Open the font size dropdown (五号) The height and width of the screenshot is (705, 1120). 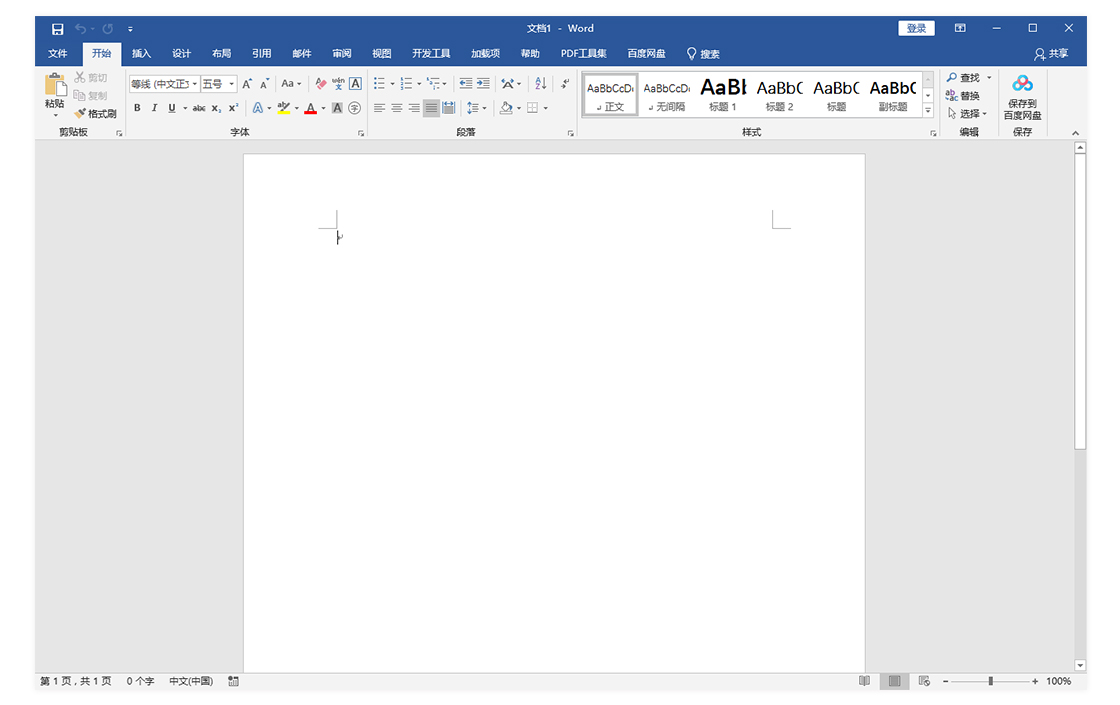point(231,84)
